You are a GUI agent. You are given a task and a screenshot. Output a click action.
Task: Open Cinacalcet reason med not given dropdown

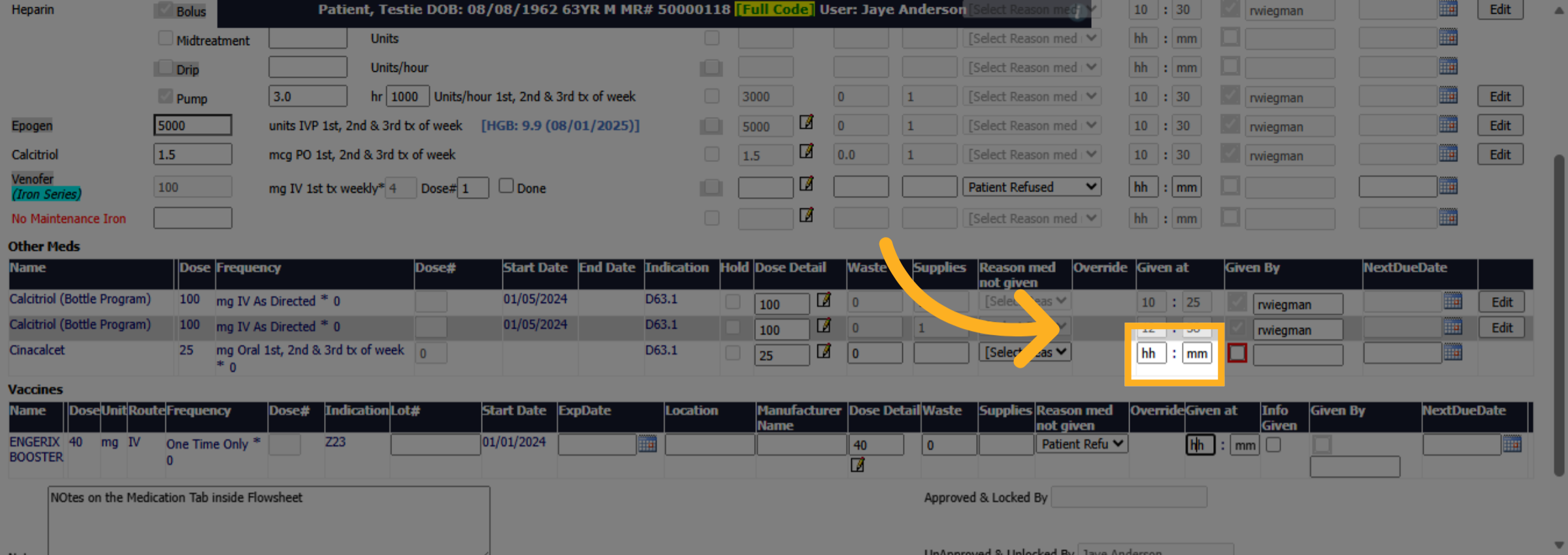click(1024, 352)
